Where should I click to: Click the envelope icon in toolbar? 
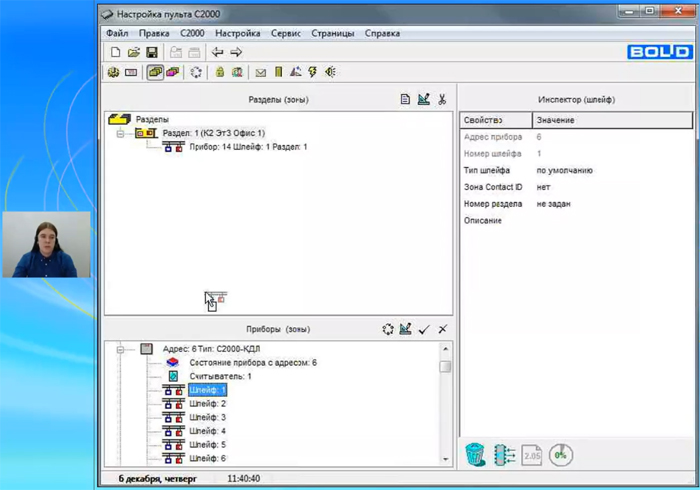pos(260,72)
